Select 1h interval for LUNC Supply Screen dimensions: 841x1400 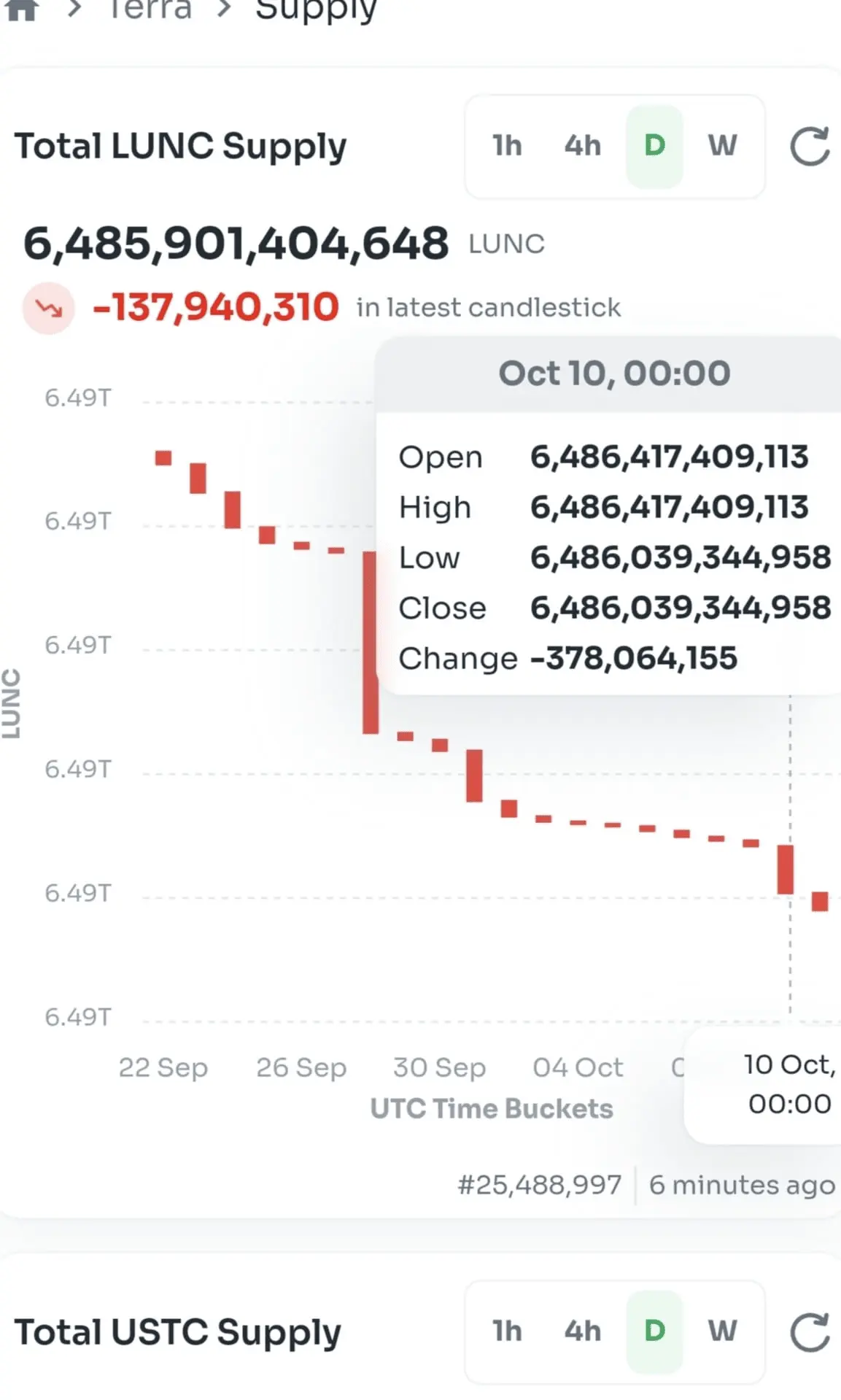507,146
